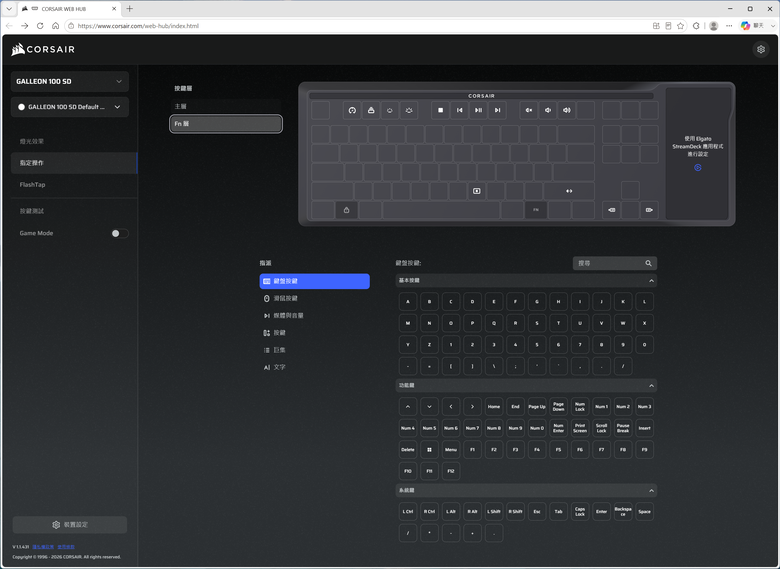Click the mute key on keyboard diagram
Screen dimensions: 780x569
[x=529, y=110]
